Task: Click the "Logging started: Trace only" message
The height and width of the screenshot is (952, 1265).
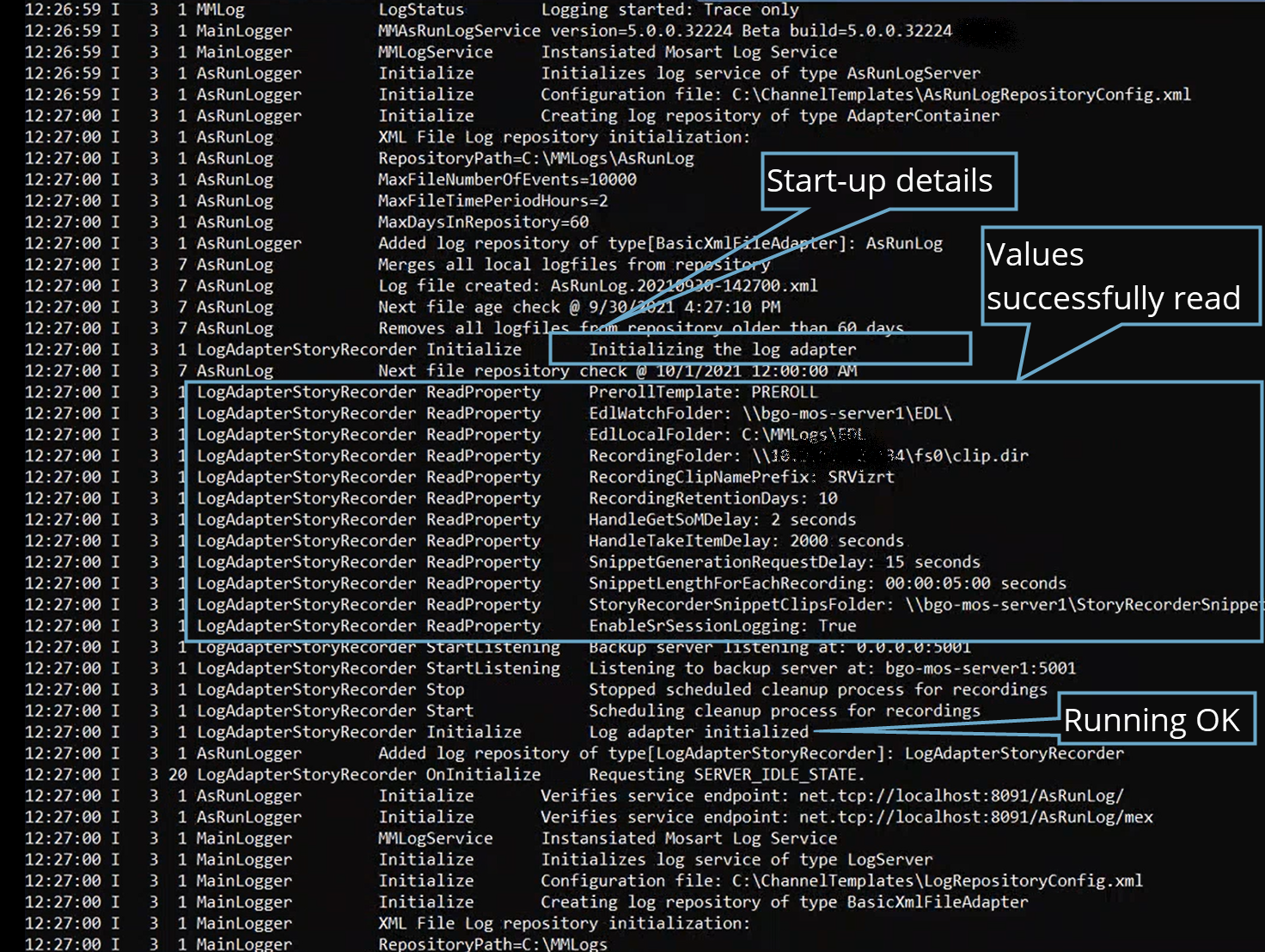Action: click(x=669, y=10)
